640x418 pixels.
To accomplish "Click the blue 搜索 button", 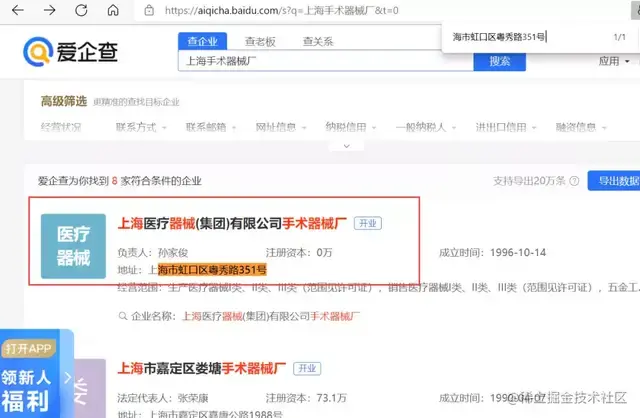I will [500, 61].
